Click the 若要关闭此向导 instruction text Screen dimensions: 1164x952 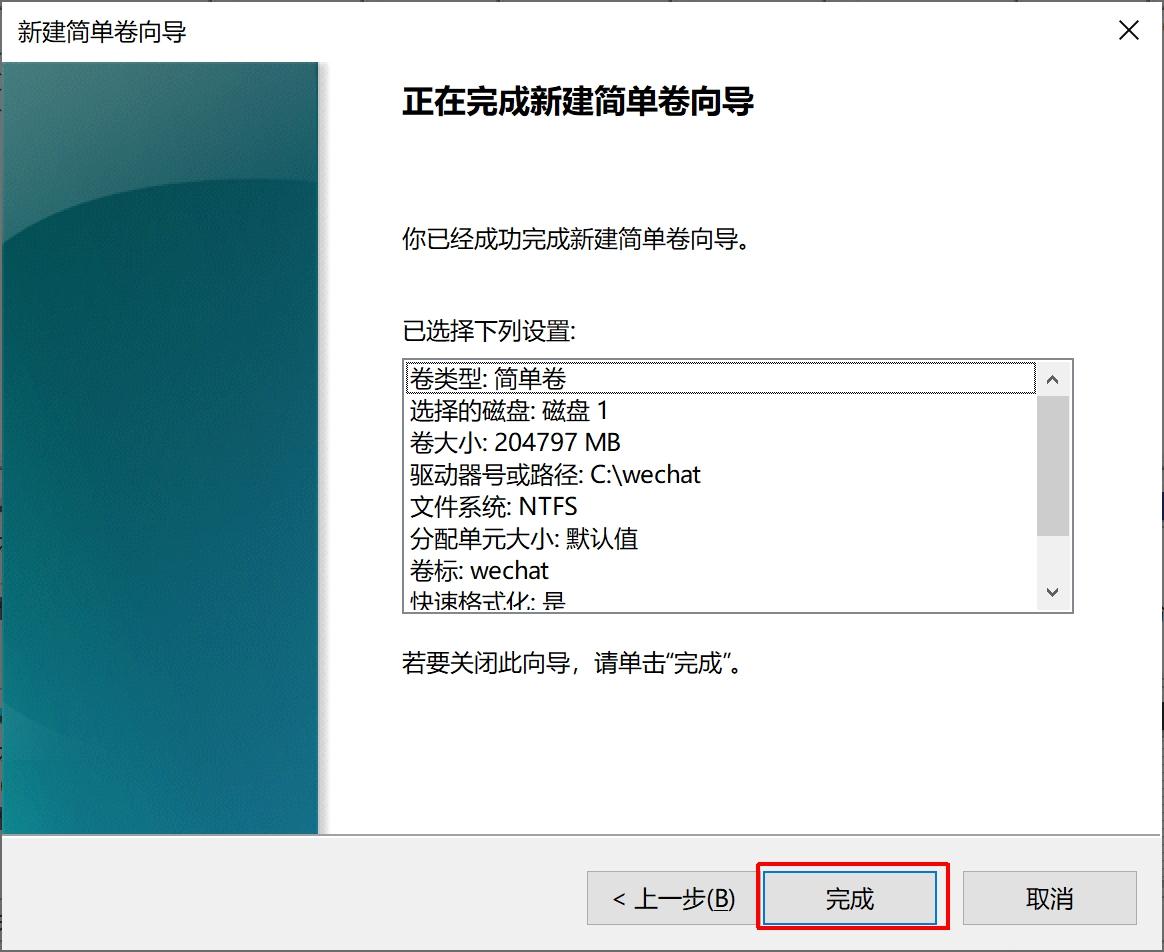click(572, 662)
